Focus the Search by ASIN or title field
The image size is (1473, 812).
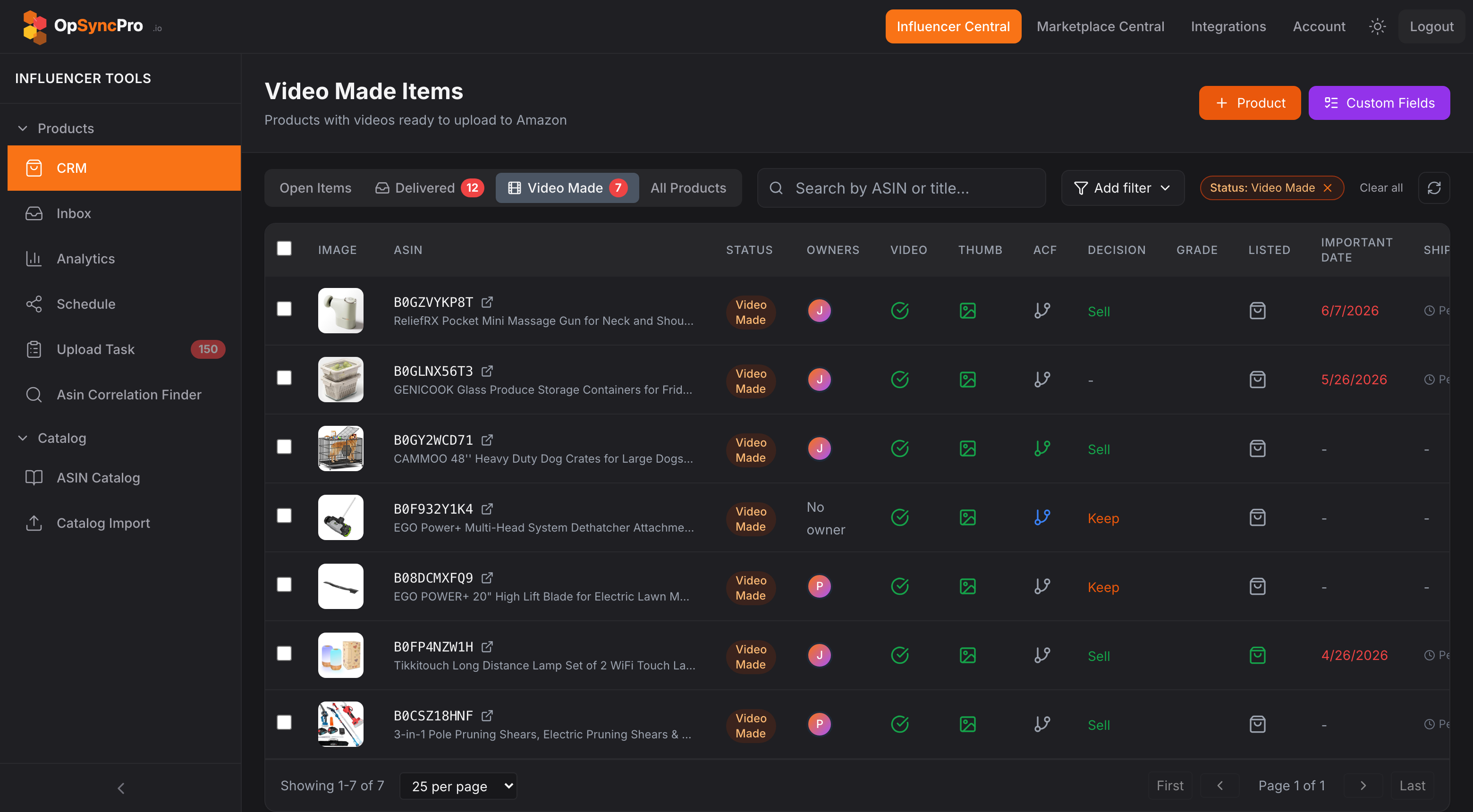point(901,187)
